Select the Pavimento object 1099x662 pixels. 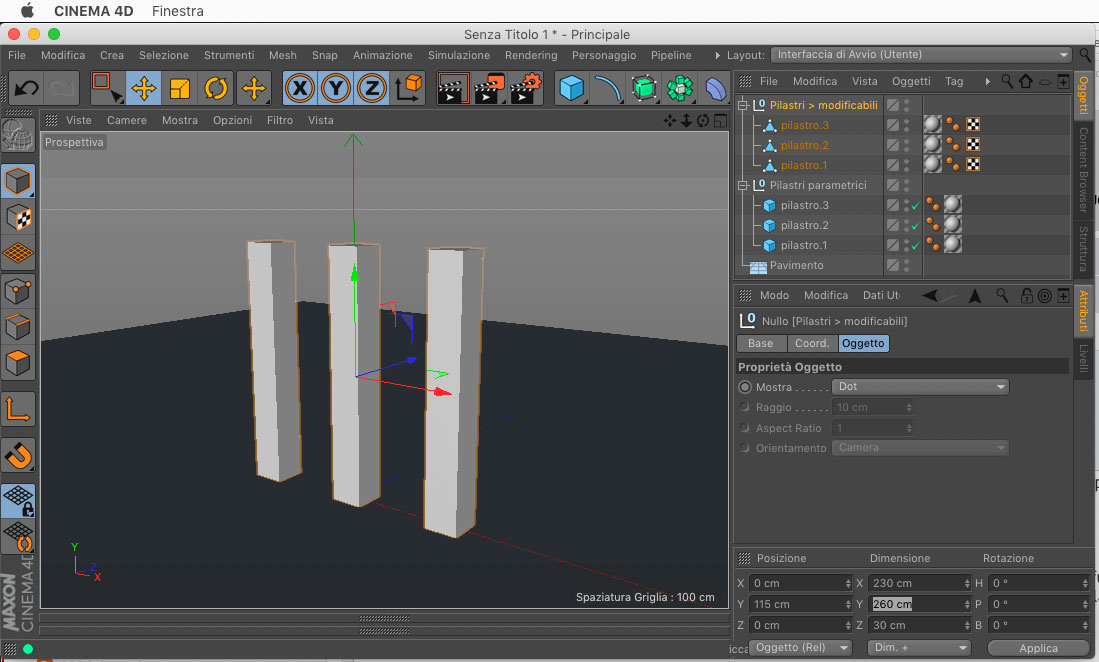click(796, 266)
